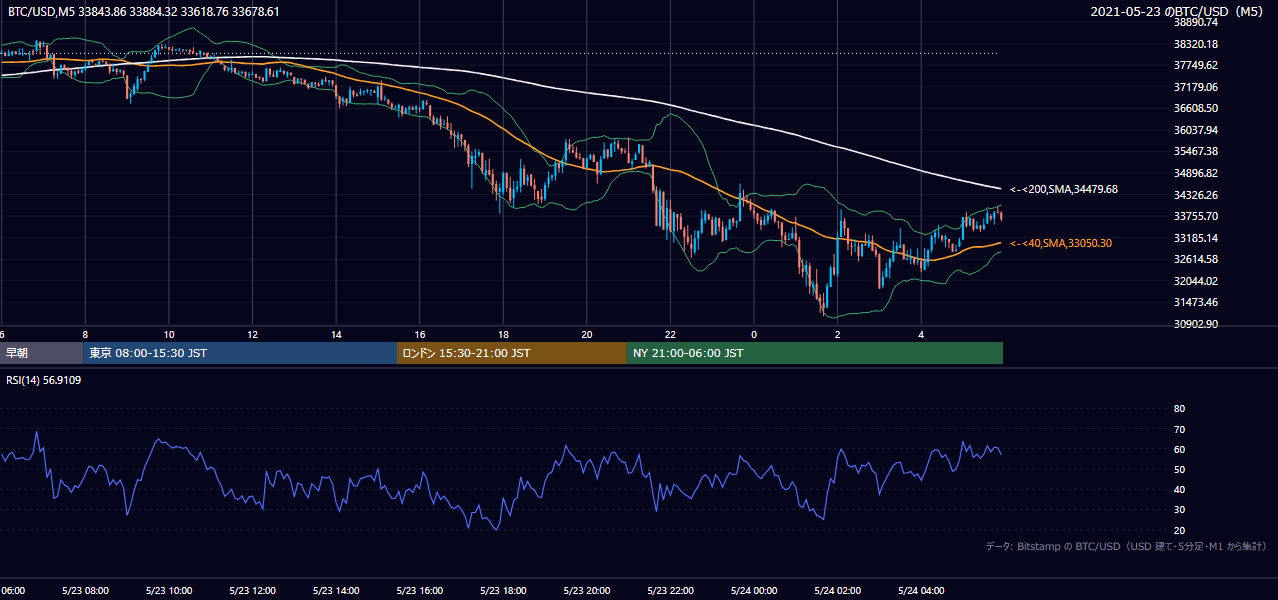
Task: Click price axis label 38320.18
Action: point(1195,44)
